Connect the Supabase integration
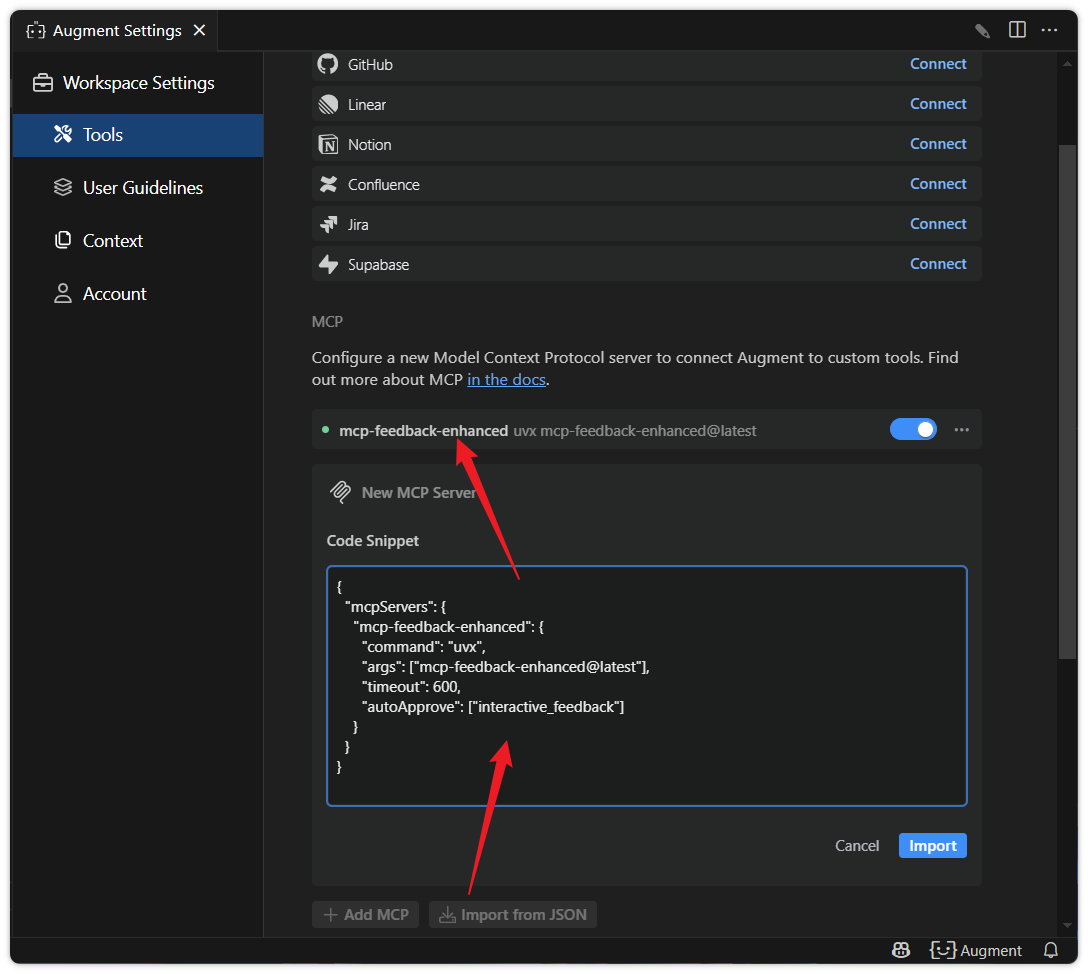The height and width of the screenshot is (974, 1088). 937,264
